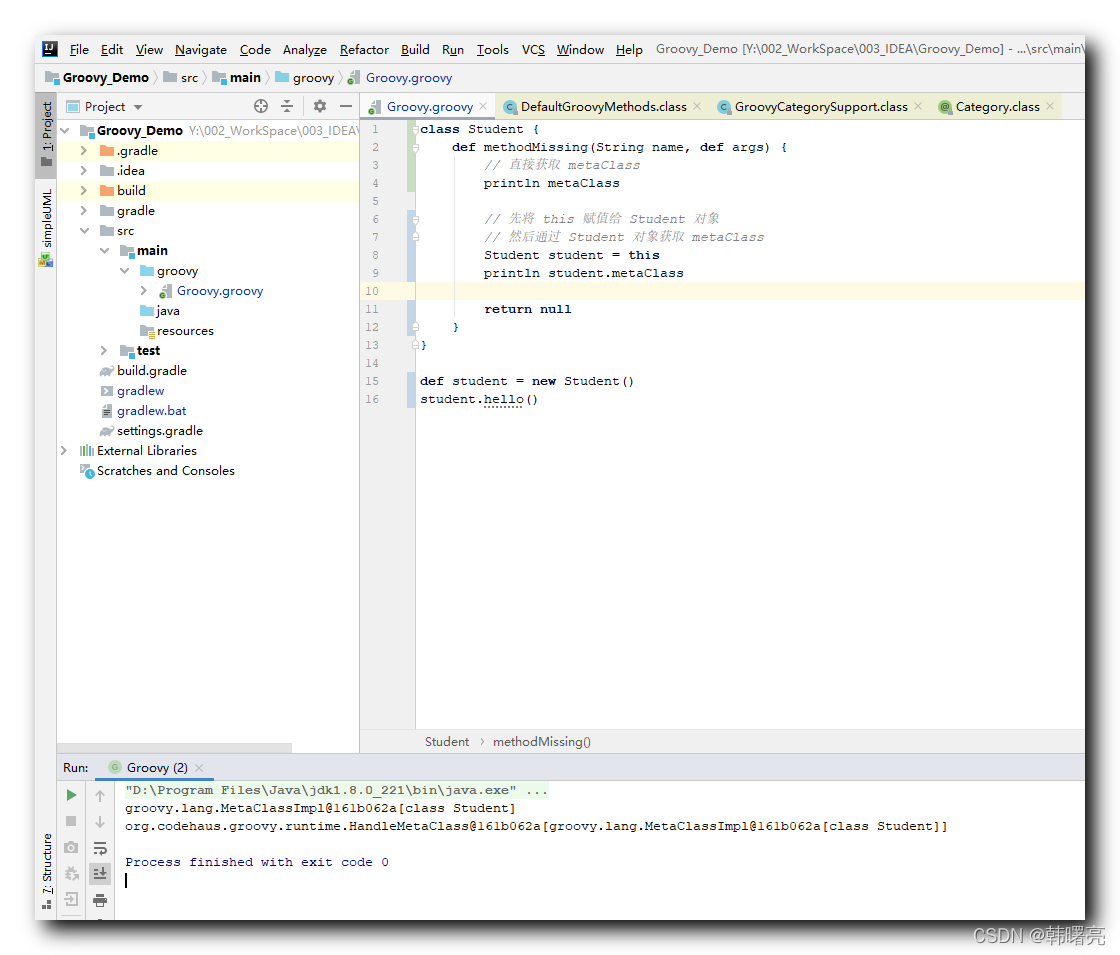The image size is (1120, 955).
Task: Open the 7: Structure side tab
Action: [x=47, y=871]
